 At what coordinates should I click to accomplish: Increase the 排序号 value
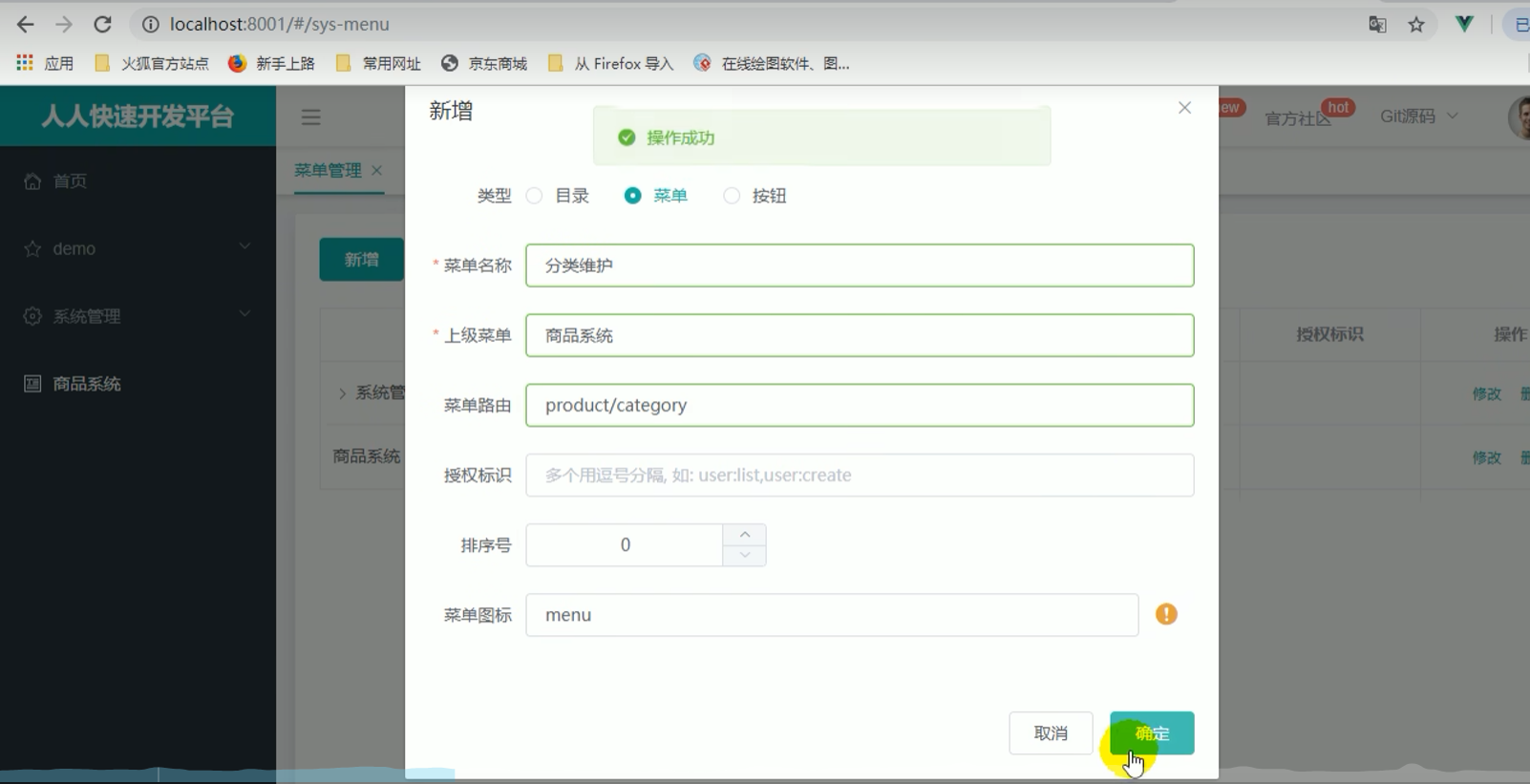tap(745, 534)
